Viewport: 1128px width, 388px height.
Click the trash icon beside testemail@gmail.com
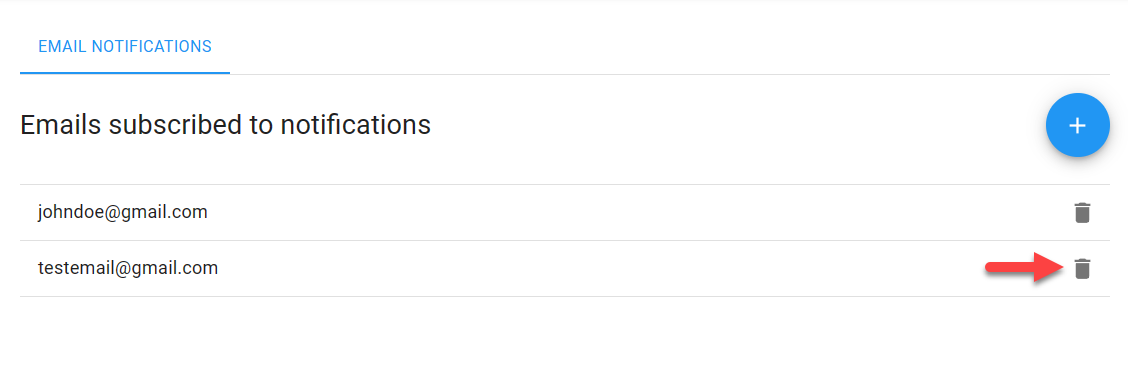click(x=1082, y=269)
